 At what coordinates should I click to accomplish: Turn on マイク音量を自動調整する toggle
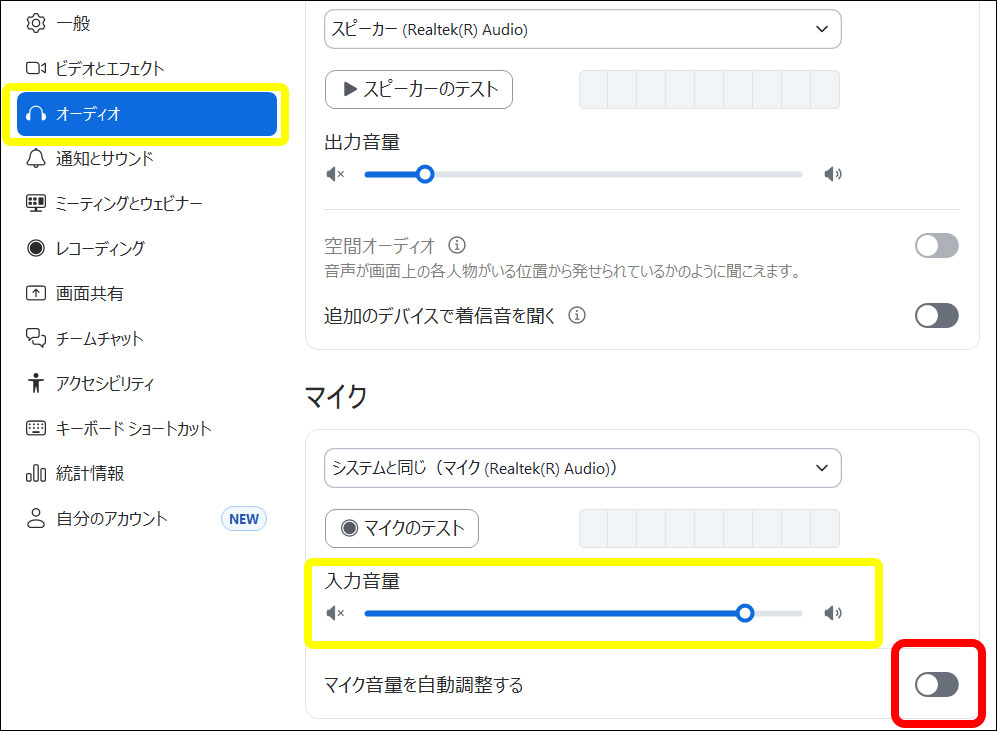point(936,684)
